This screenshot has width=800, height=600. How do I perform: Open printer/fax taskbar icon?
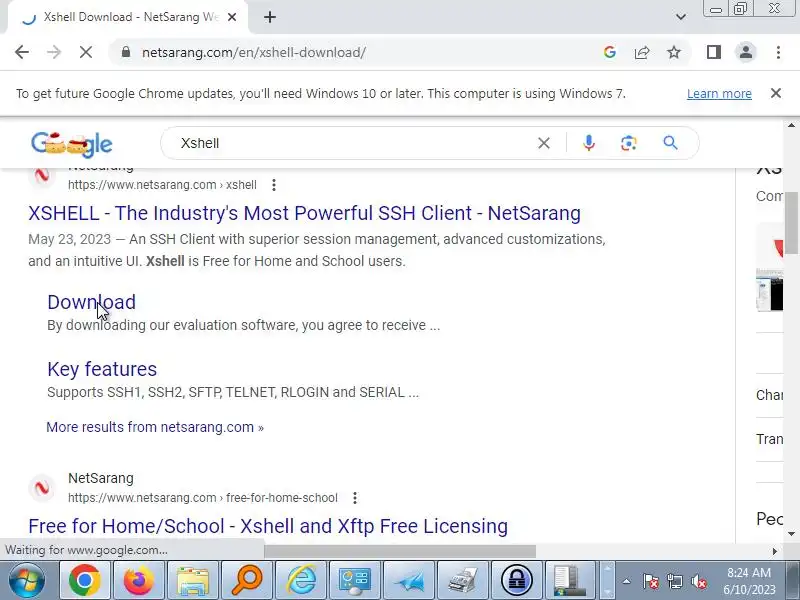(x=463, y=580)
